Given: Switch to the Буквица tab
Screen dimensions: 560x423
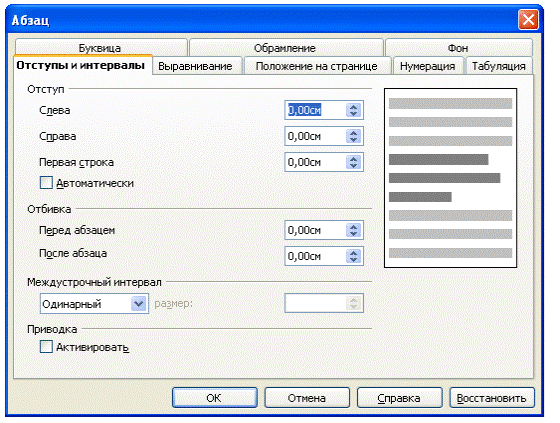Looking at the screenshot, I should [x=101, y=47].
